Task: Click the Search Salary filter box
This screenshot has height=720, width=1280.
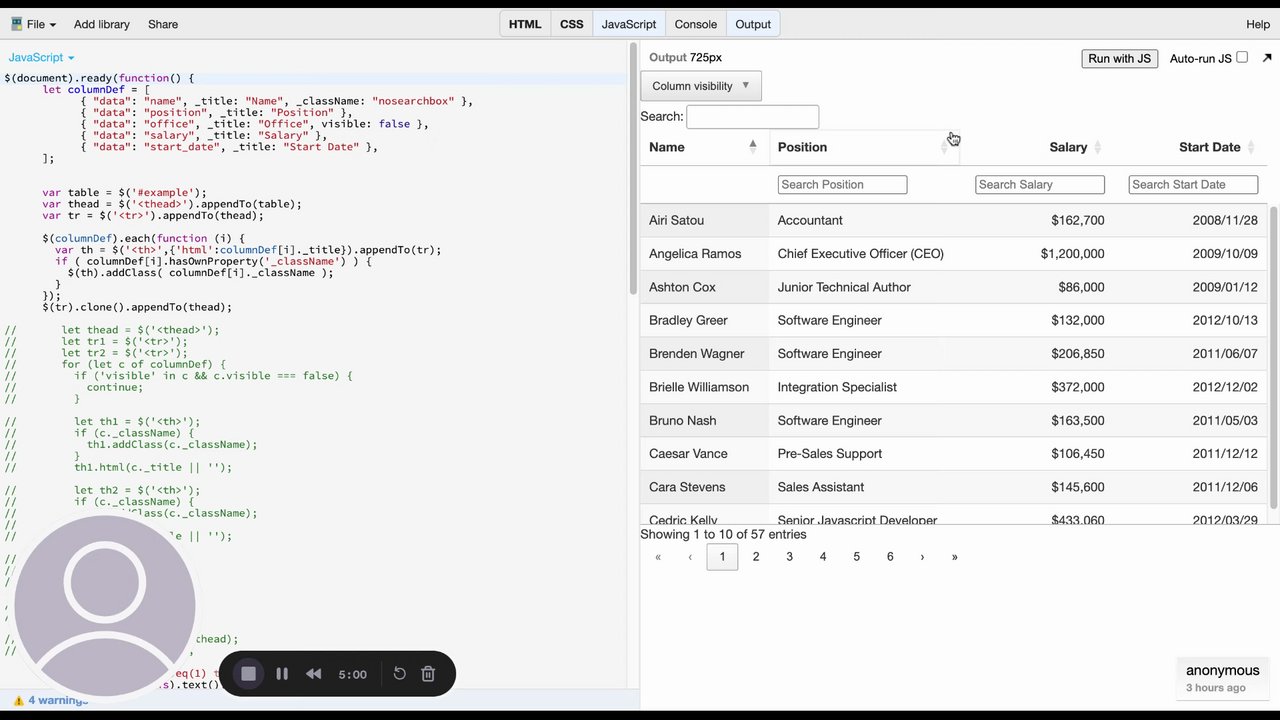Action: click(x=1040, y=185)
